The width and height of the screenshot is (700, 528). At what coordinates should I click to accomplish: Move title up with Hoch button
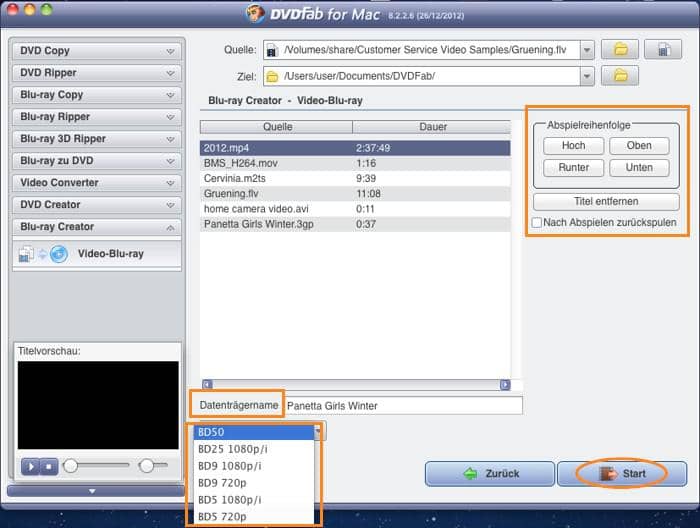[574, 146]
